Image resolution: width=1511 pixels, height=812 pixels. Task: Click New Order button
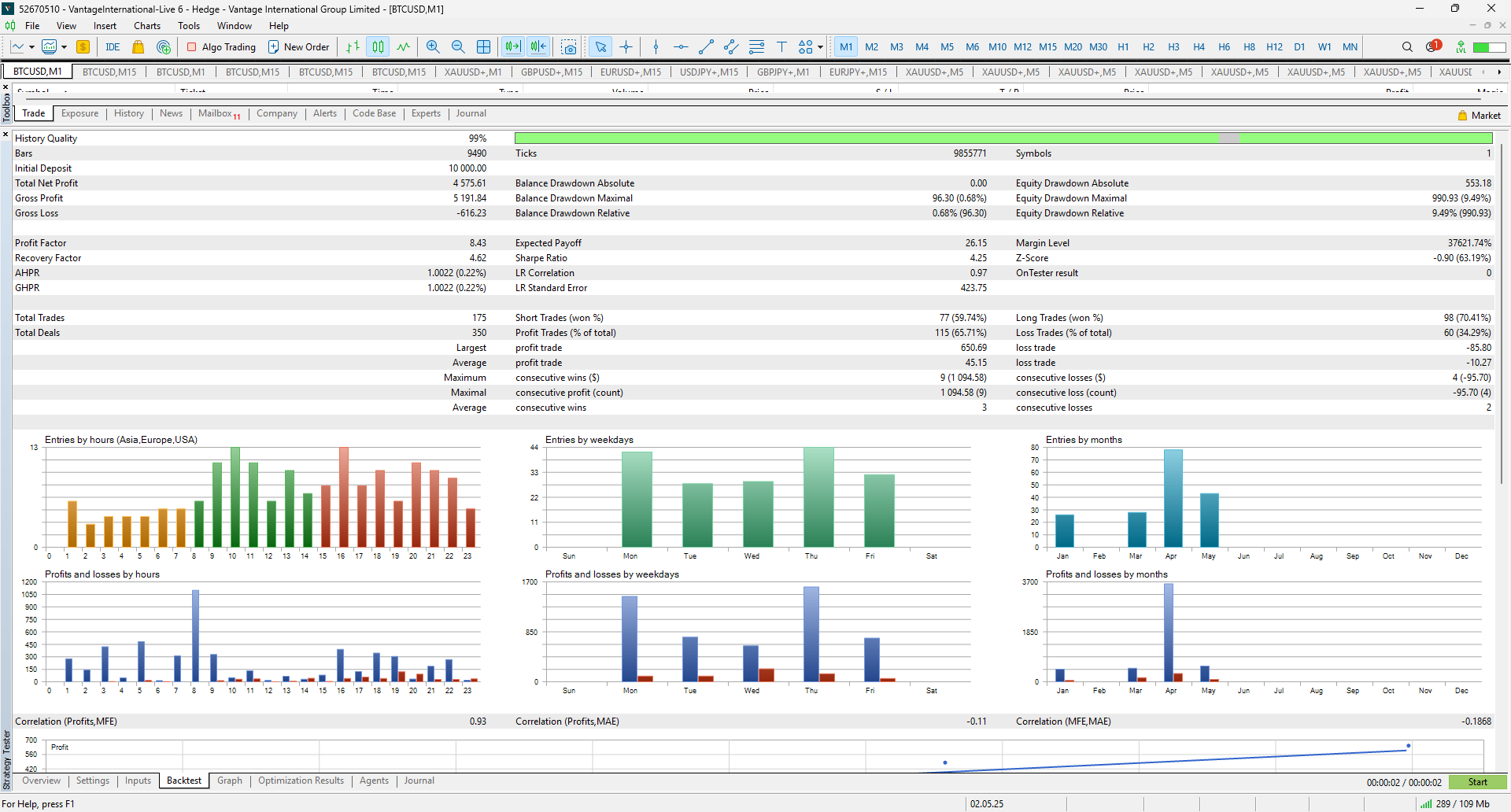(x=299, y=47)
